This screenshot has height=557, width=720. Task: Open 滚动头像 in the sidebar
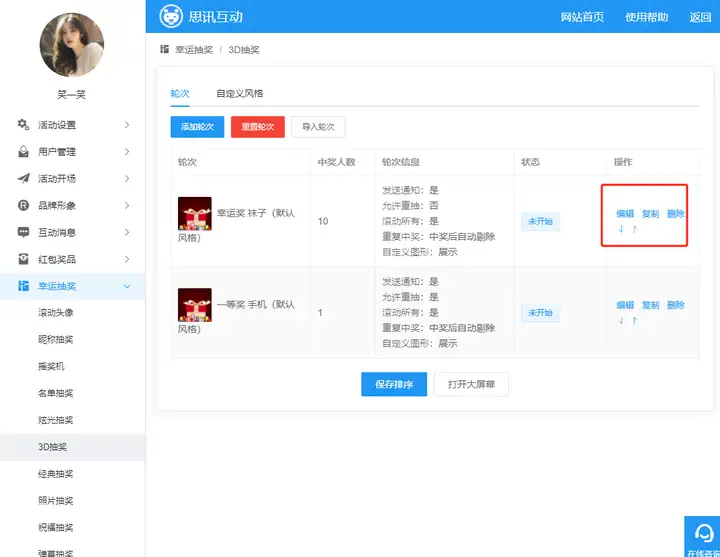tap(56, 313)
